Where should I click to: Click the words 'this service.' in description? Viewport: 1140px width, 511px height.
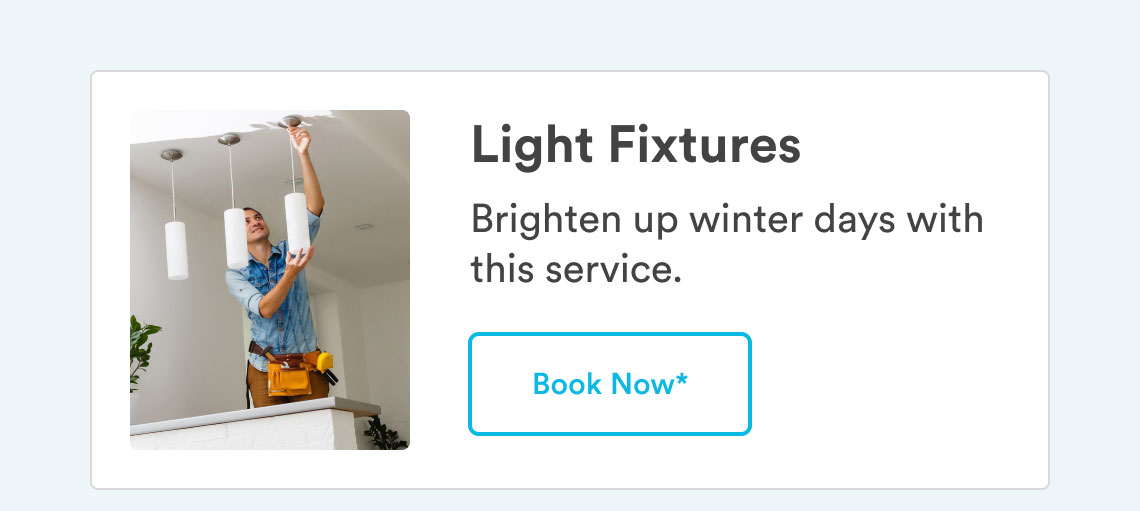(577, 270)
